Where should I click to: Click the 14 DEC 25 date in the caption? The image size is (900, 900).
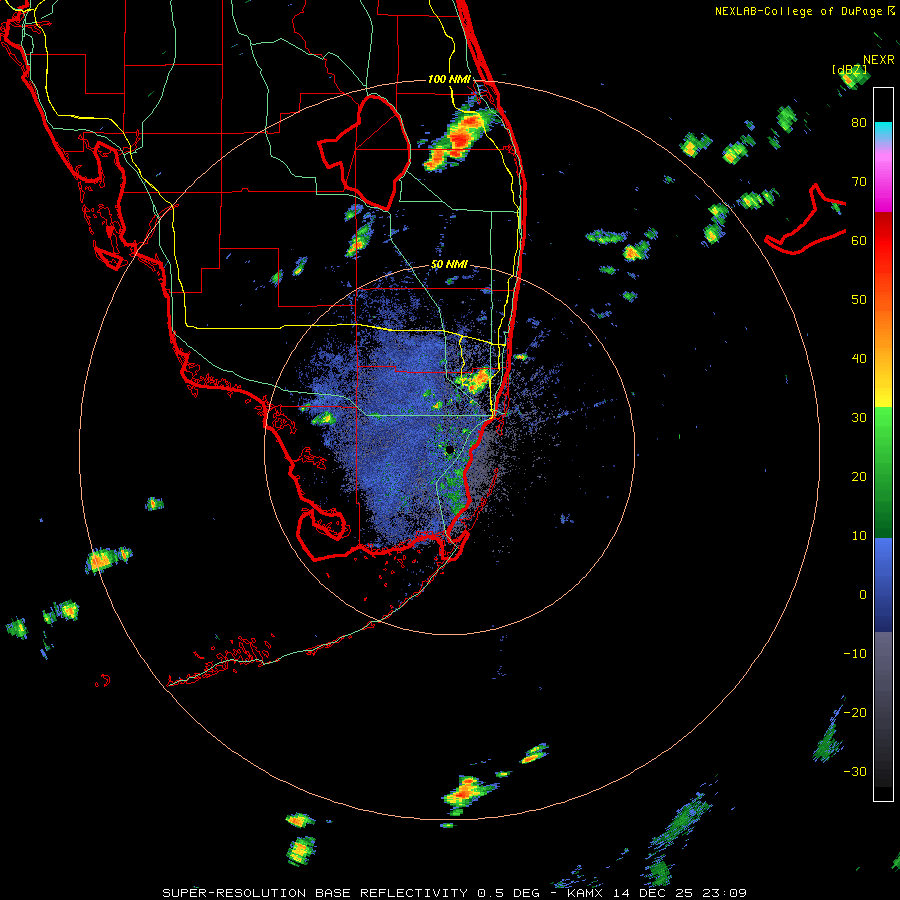(x=654, y=893)
